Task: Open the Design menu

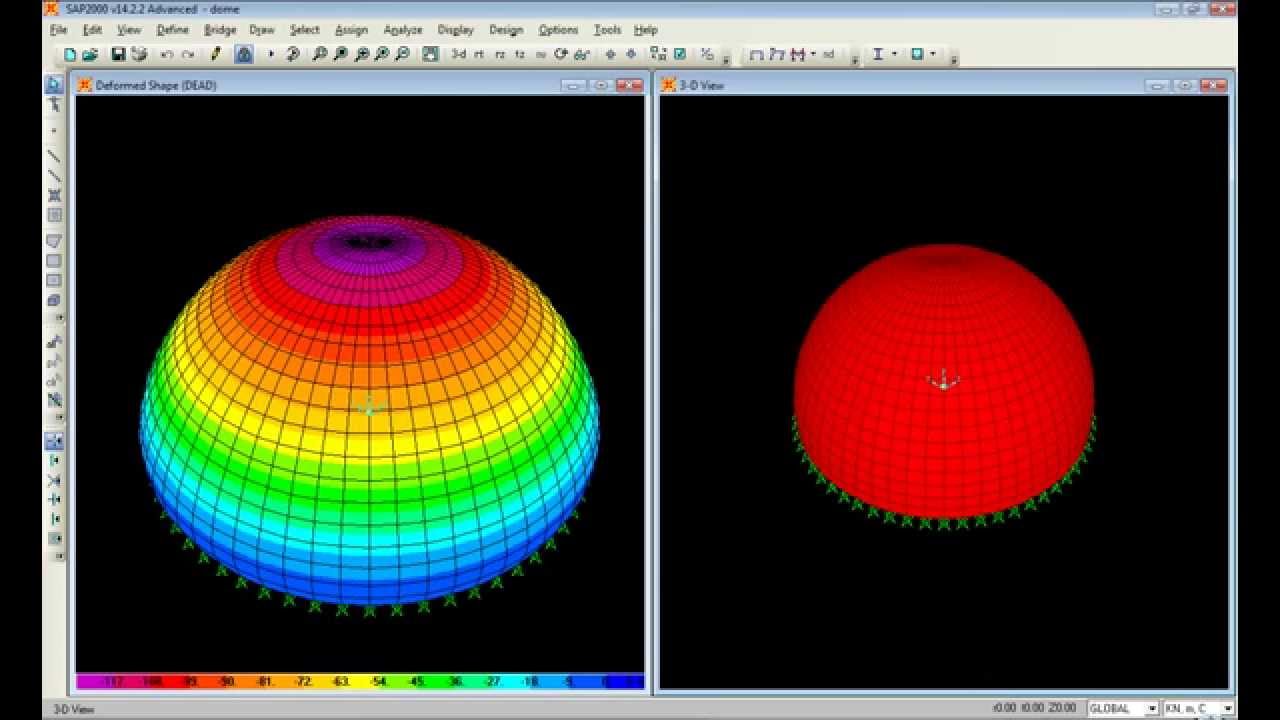Action: 506,30
